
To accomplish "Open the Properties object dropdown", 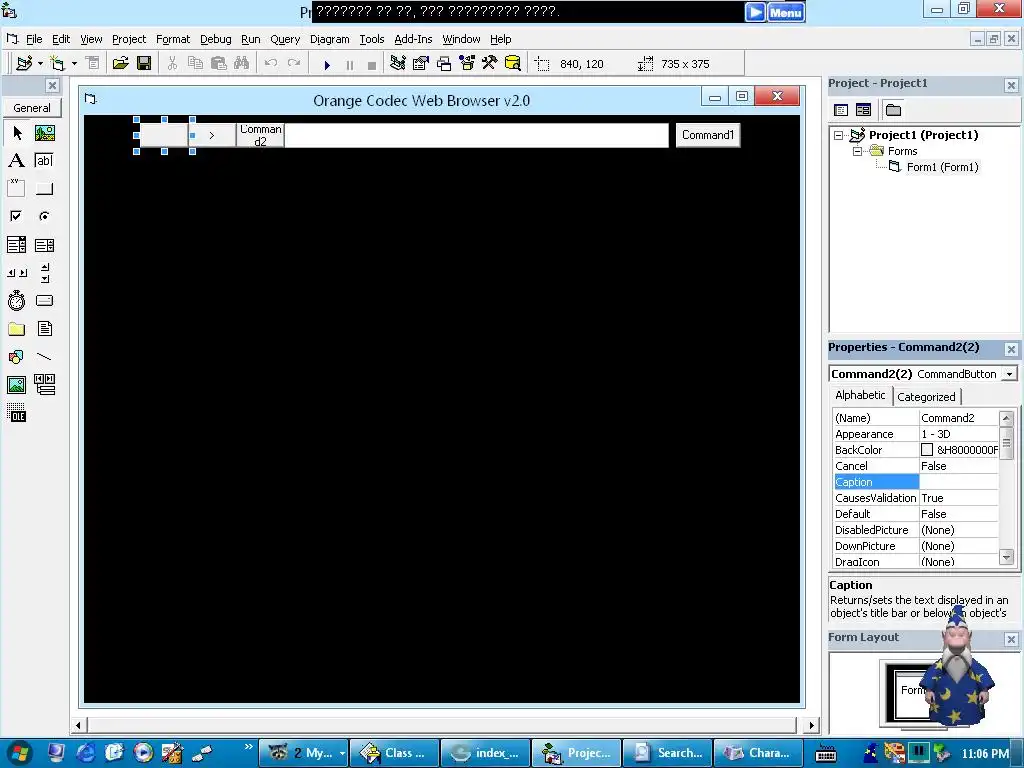I will pyautogui.click(x=1010, y=374).
